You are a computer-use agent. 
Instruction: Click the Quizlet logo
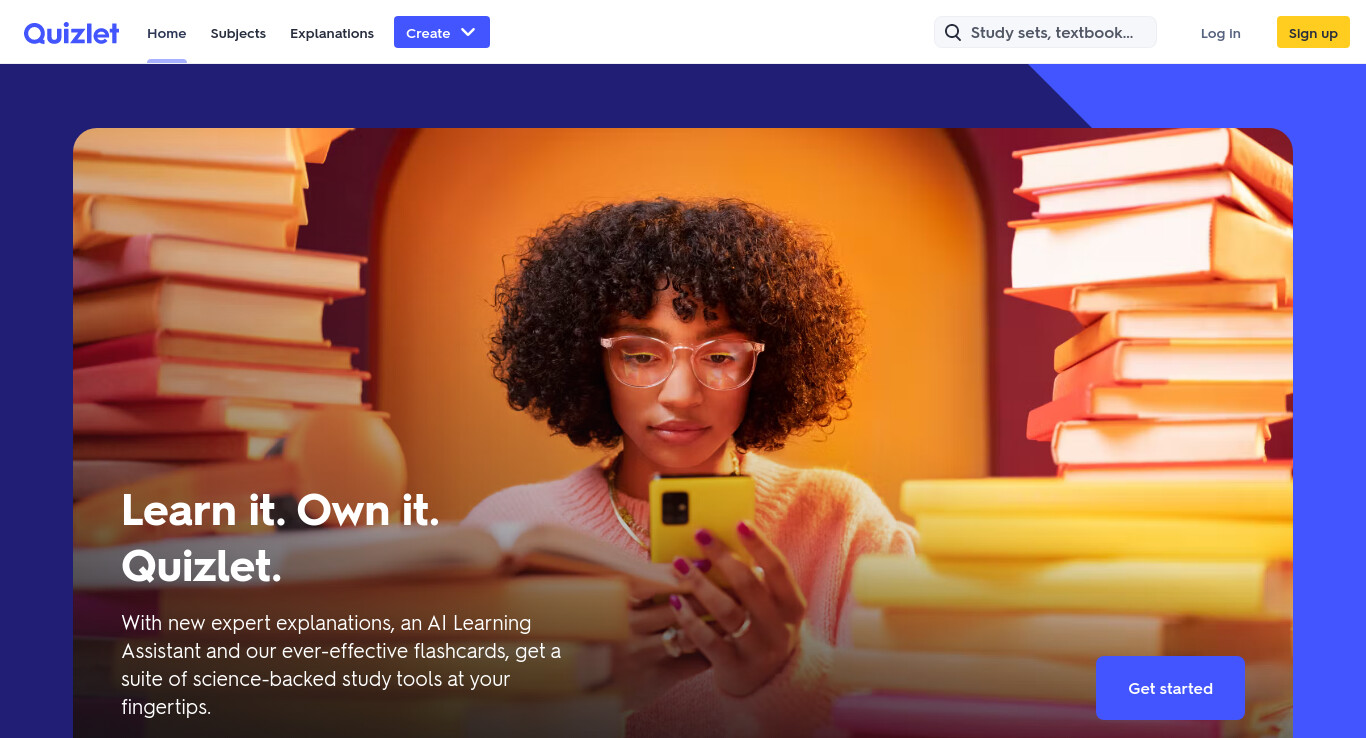(x=72, y=33)
